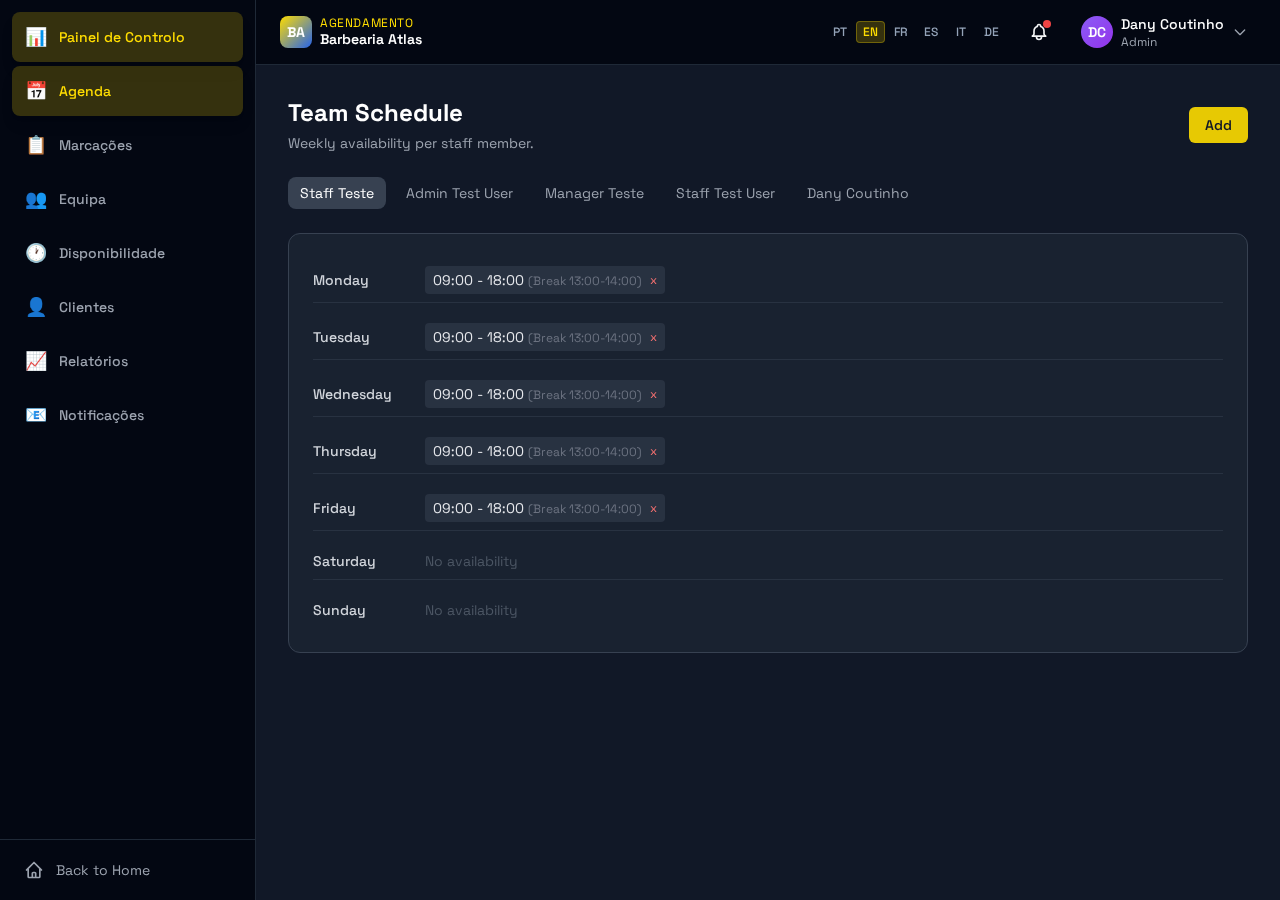Switch to the Admin Test User tab

coord(459,193)
